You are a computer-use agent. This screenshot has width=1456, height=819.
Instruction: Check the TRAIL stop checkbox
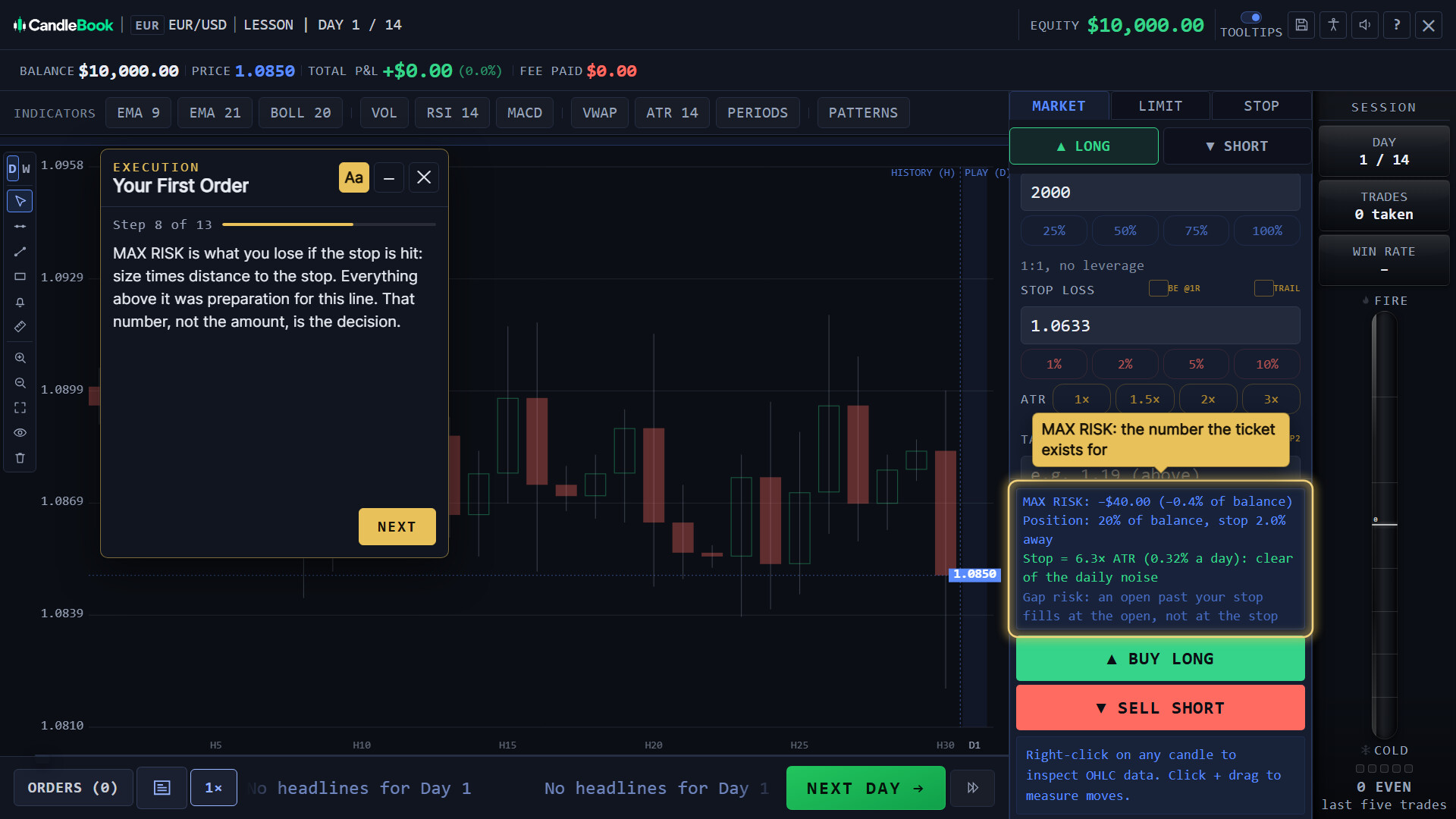[1263, 288]
